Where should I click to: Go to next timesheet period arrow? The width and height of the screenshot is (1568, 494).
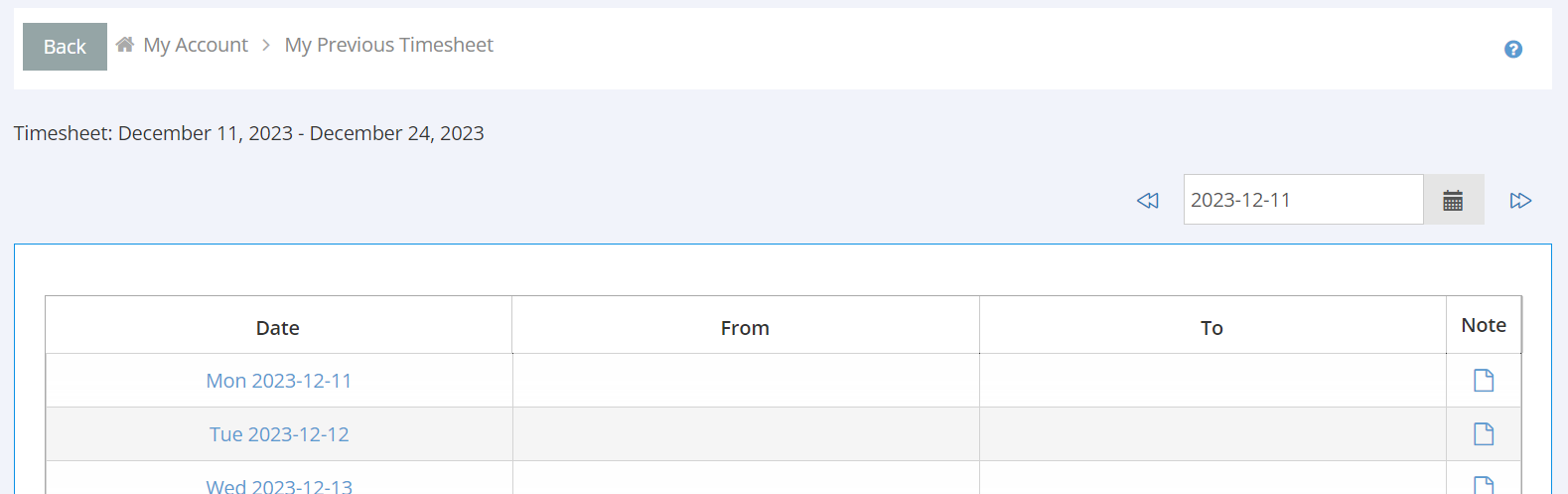tap(1520, 200)
